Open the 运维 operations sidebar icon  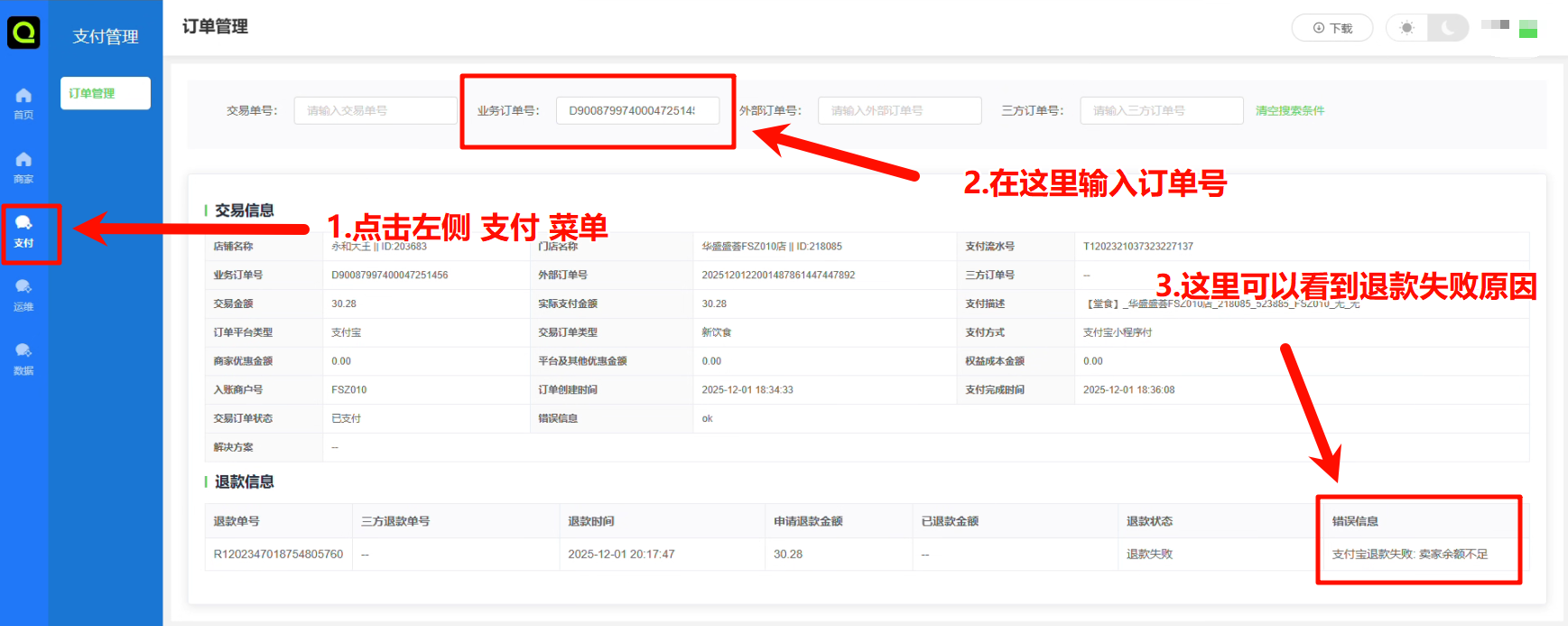[x=23, y=294]
